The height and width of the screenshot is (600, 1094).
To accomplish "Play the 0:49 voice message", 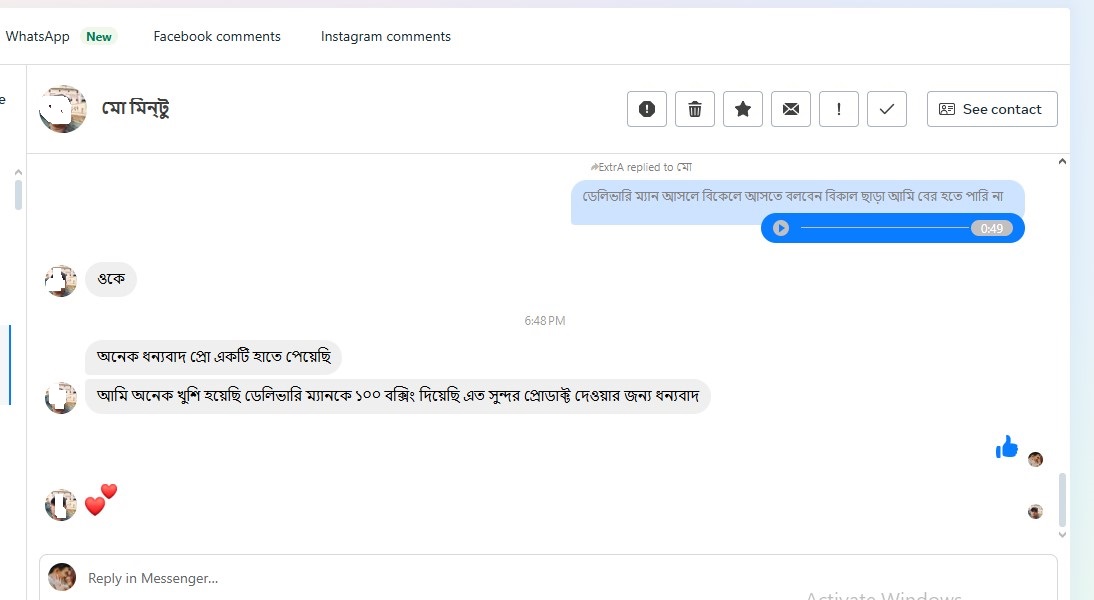I will coord(781,228).
